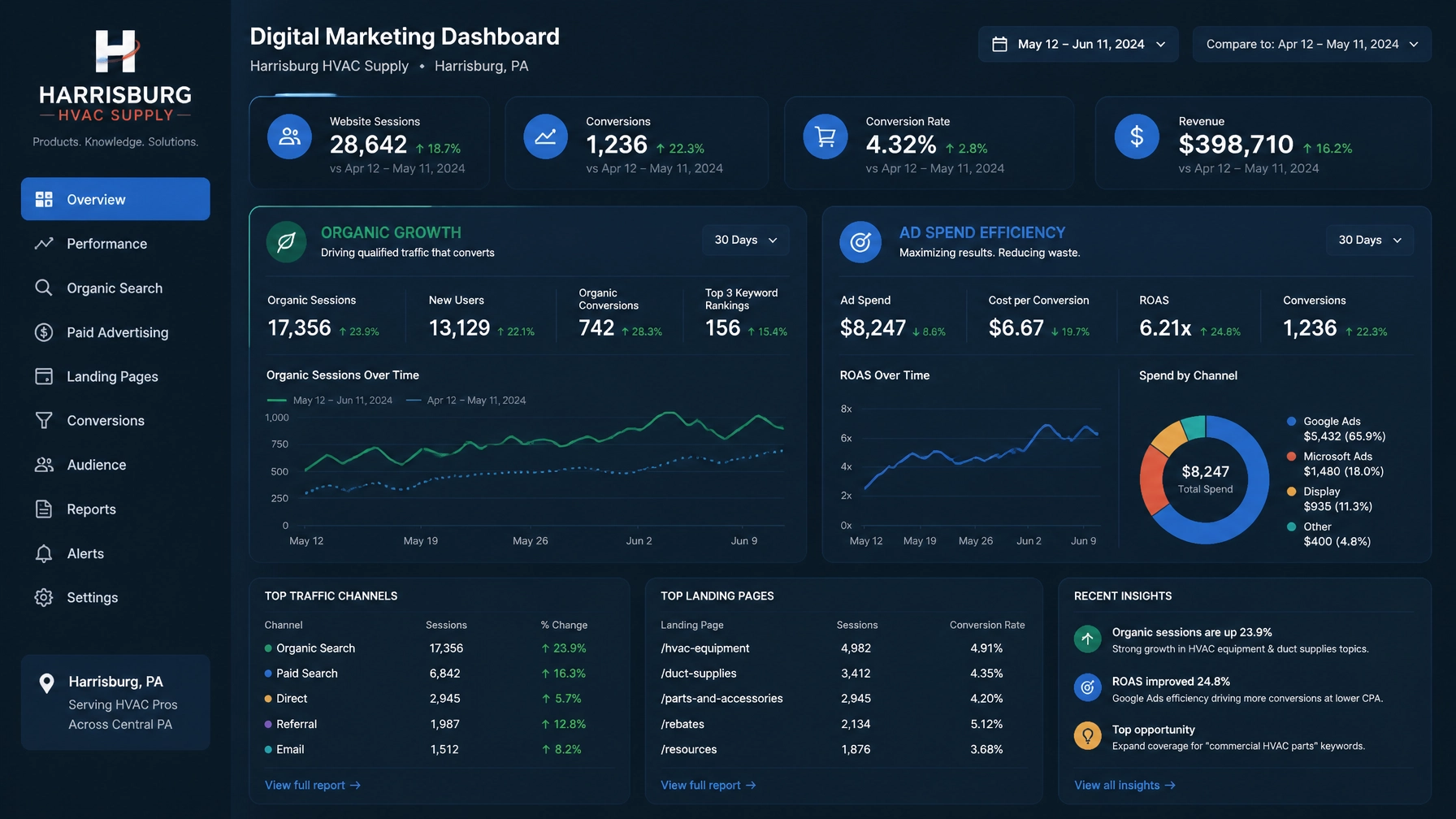Click the Conversion Rate shopping cart icon
The image size is (1456, 819).
tap(825, 136)
